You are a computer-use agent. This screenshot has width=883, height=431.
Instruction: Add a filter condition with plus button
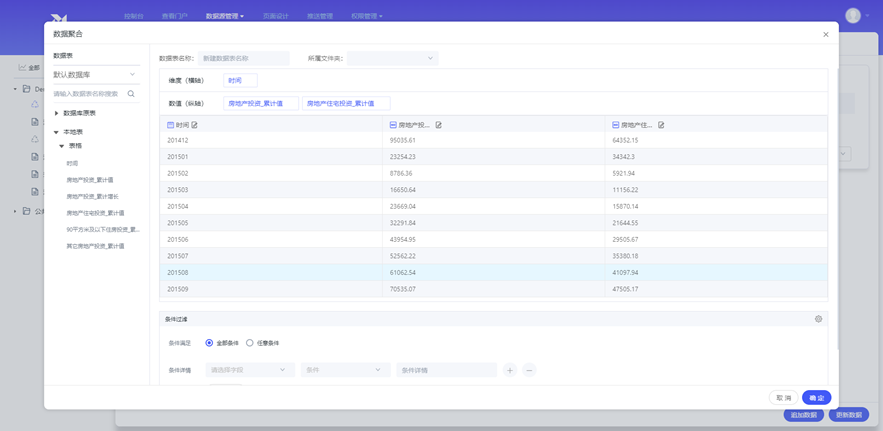[509, 370]
